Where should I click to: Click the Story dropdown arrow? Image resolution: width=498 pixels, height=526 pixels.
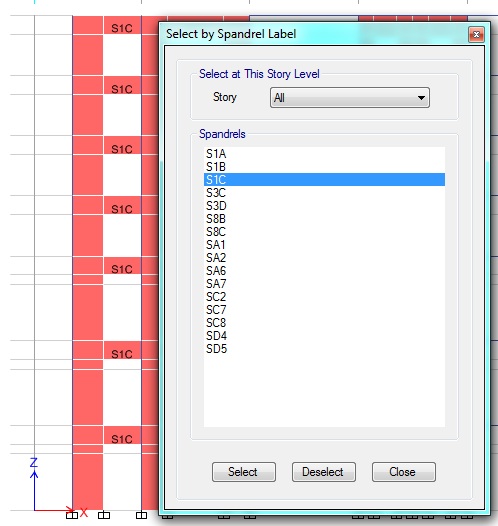(421, 98)
